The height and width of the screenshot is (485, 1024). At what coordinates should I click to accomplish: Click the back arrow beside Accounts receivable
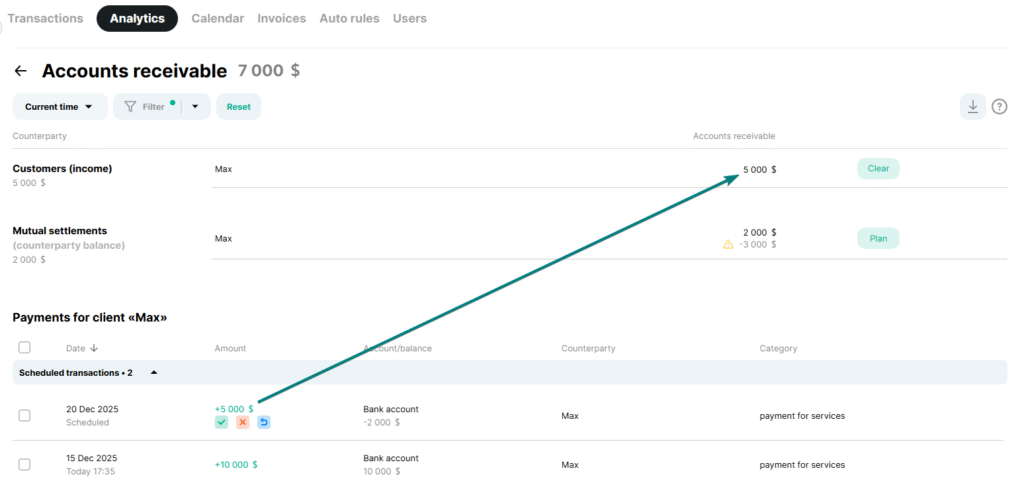click(21, 72)
